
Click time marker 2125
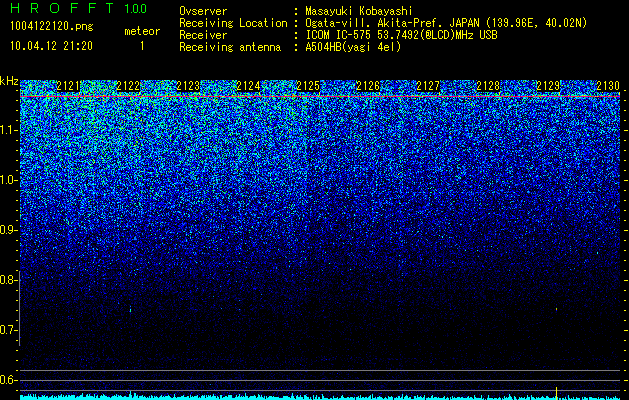coord(308,86)
